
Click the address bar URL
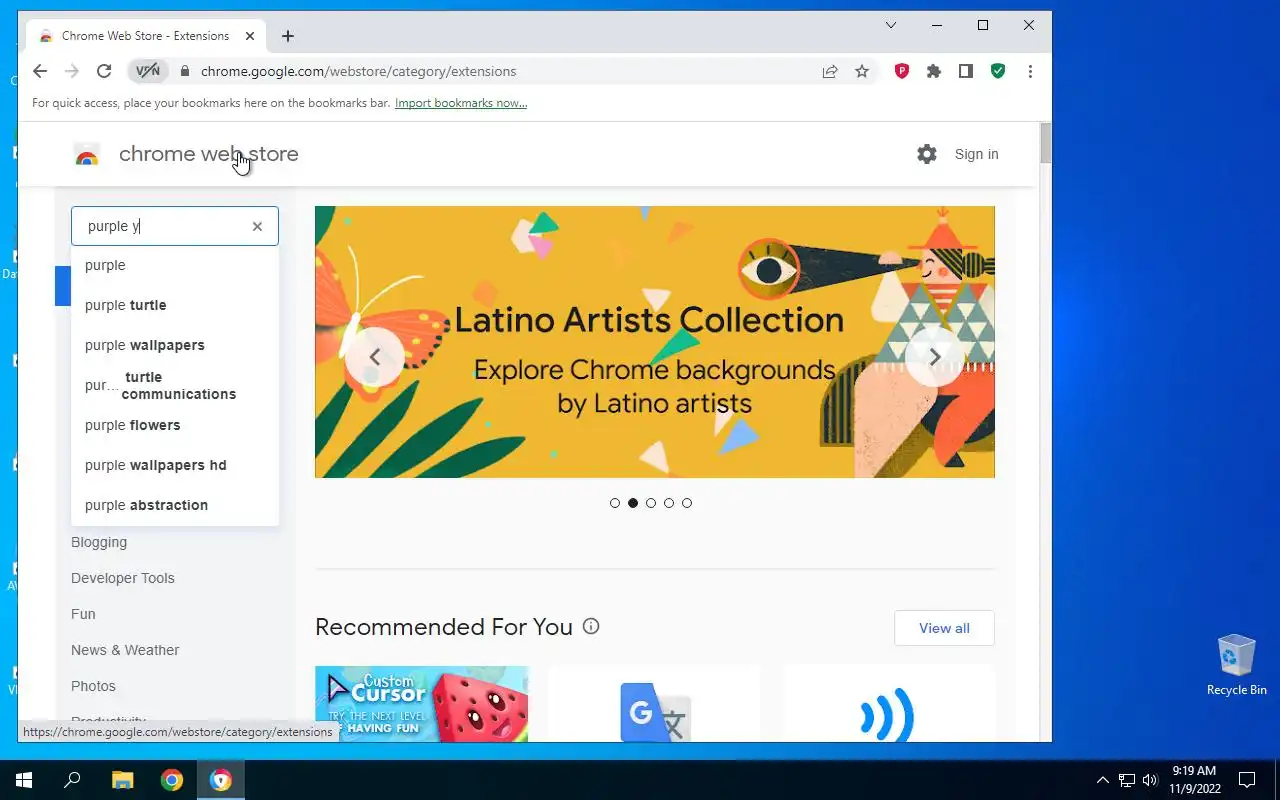[359, 71]
